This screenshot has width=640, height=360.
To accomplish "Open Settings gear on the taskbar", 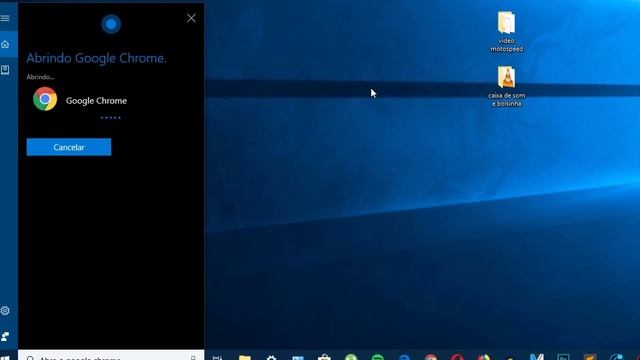I will (271, 358).
